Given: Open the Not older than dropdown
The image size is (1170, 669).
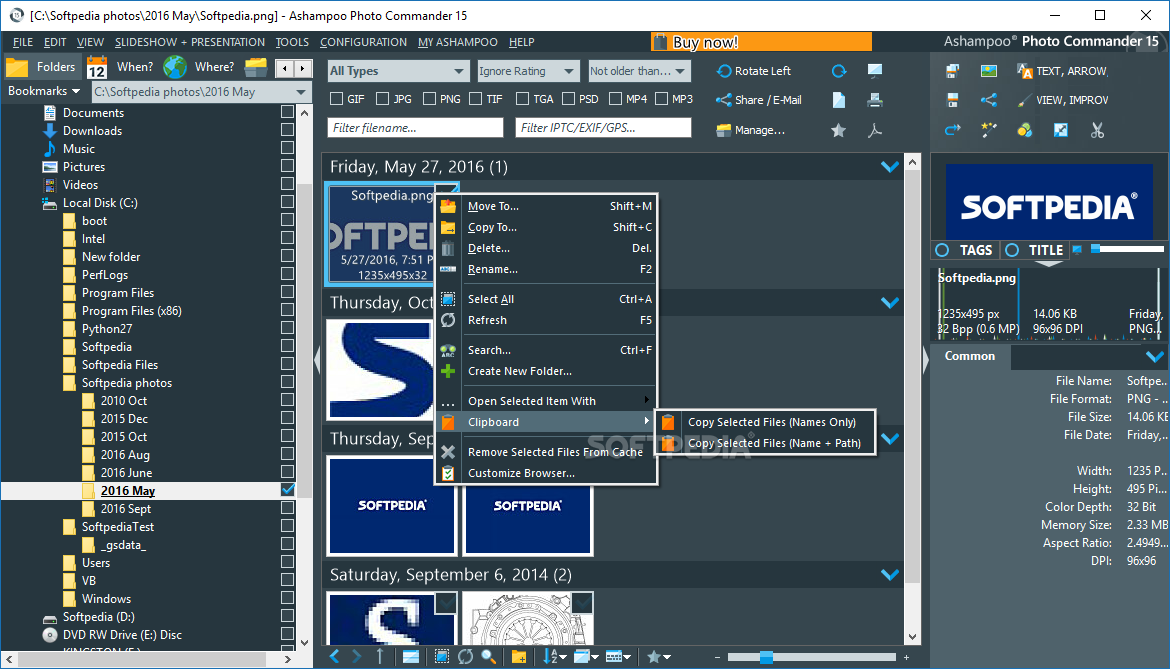Looking at the screenshot, I should pyautogui.click(x=639, y=71).
